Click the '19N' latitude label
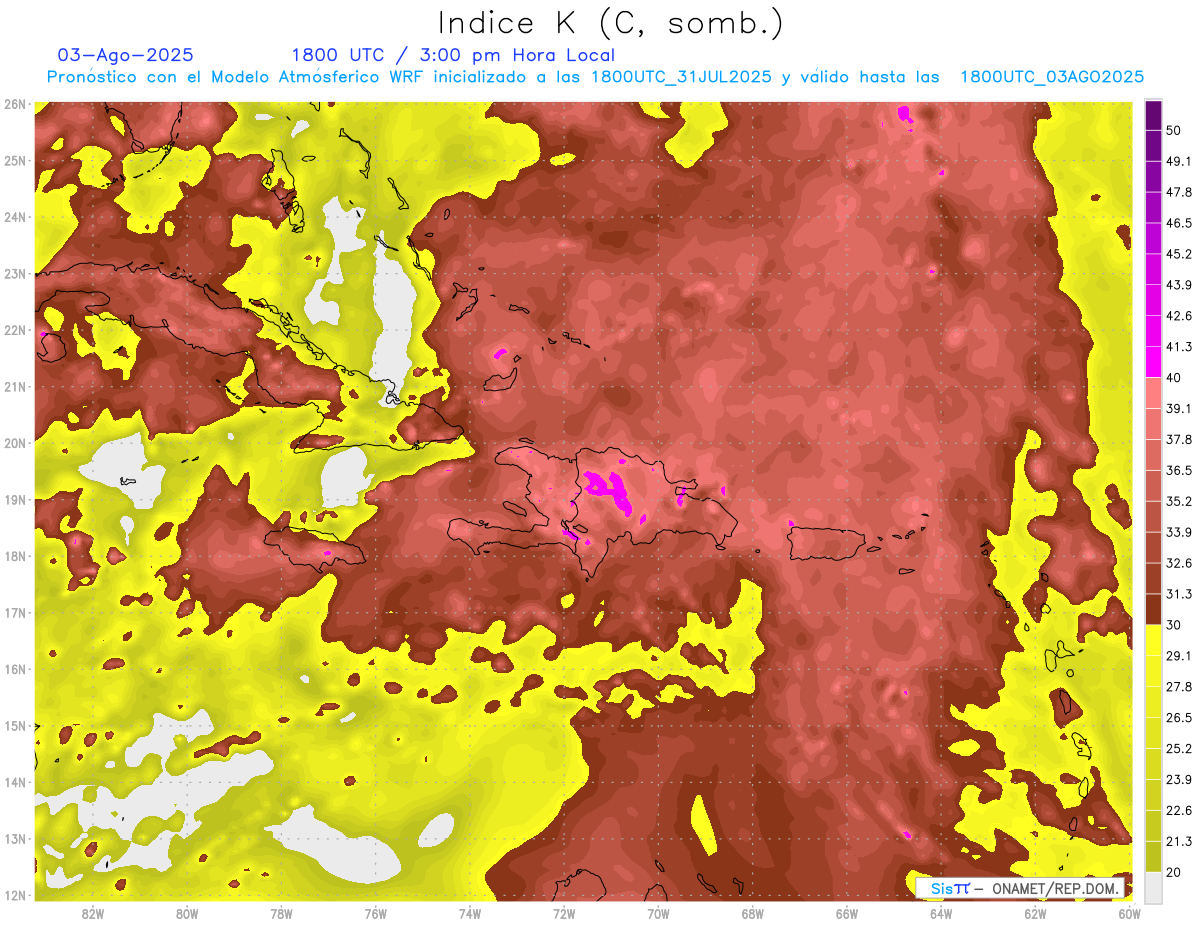1200x927 pixels. [x=14, y=499]
